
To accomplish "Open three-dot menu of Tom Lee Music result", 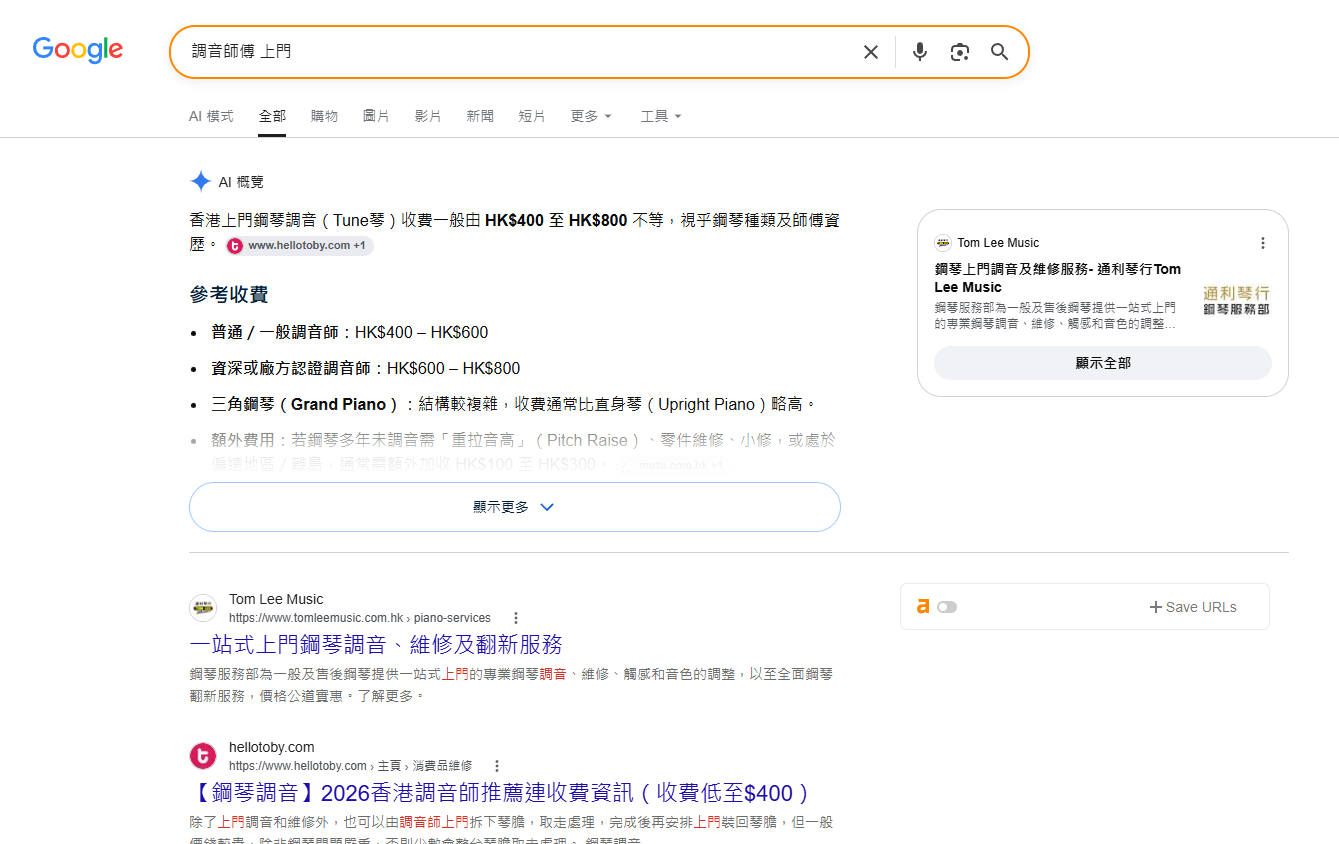I will click(x=516, y=618).
